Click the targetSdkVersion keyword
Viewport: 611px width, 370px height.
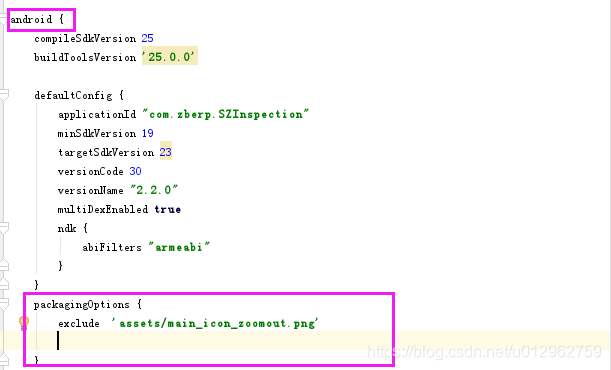click(106, 153)
